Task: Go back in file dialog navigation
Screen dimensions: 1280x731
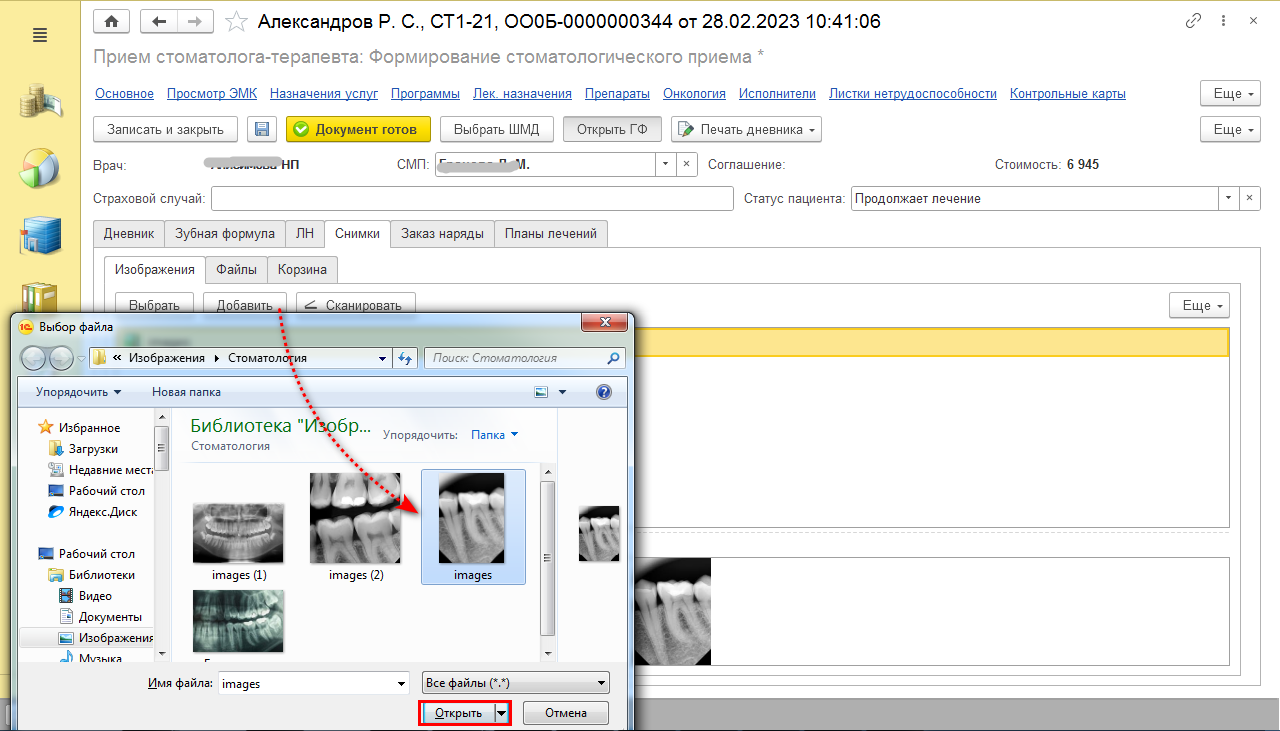Action: (35, 358)
